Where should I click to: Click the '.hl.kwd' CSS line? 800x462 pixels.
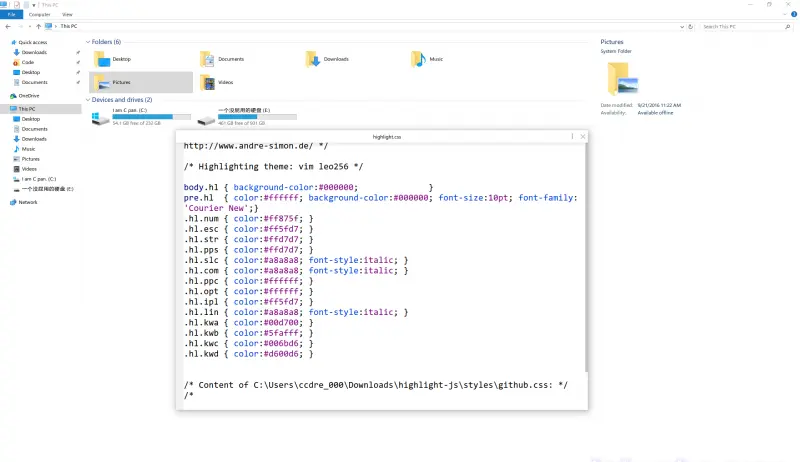(248, 354)
